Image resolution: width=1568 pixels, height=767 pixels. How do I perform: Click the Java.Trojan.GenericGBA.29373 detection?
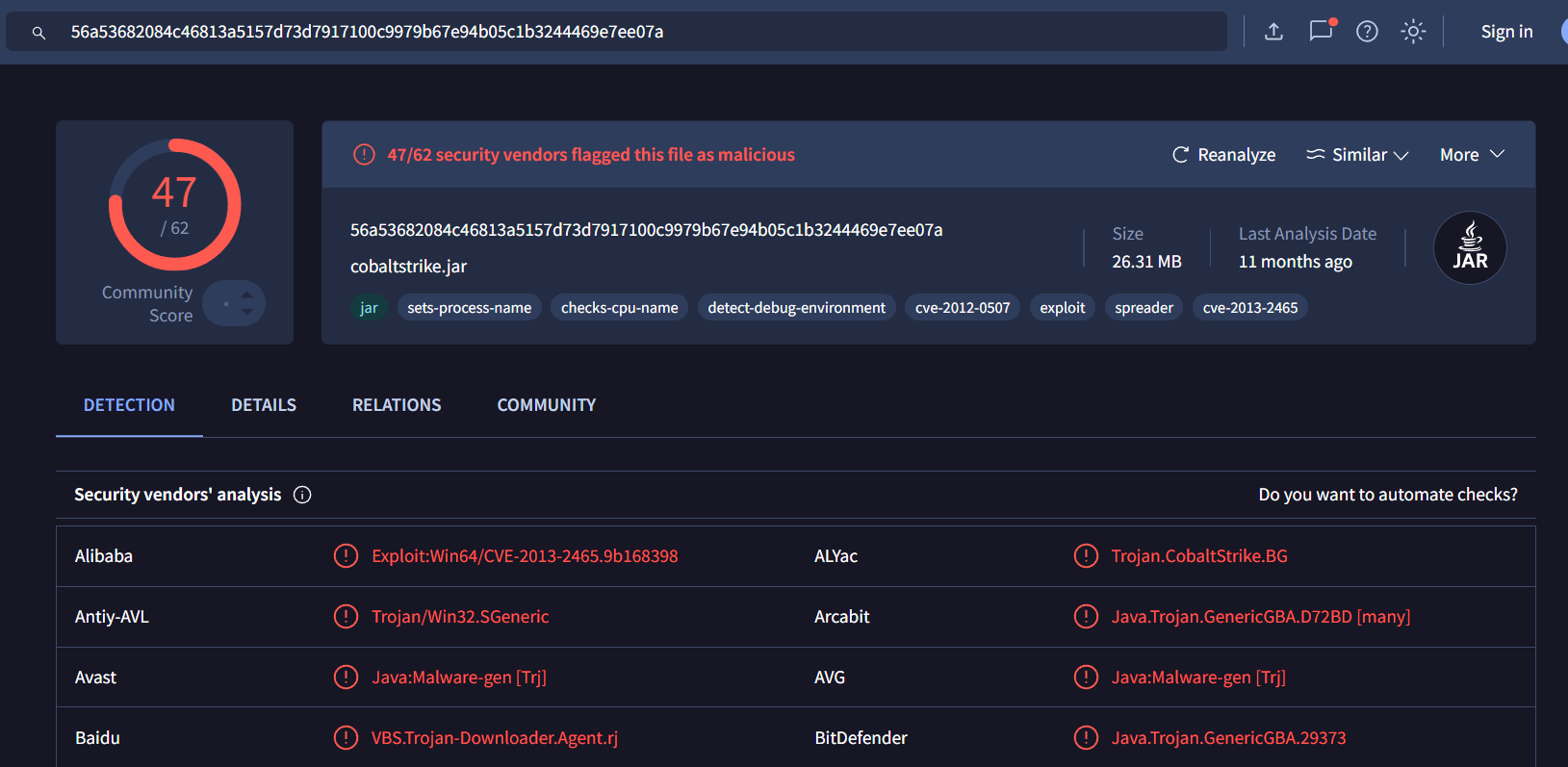(x=1228, y=738)
